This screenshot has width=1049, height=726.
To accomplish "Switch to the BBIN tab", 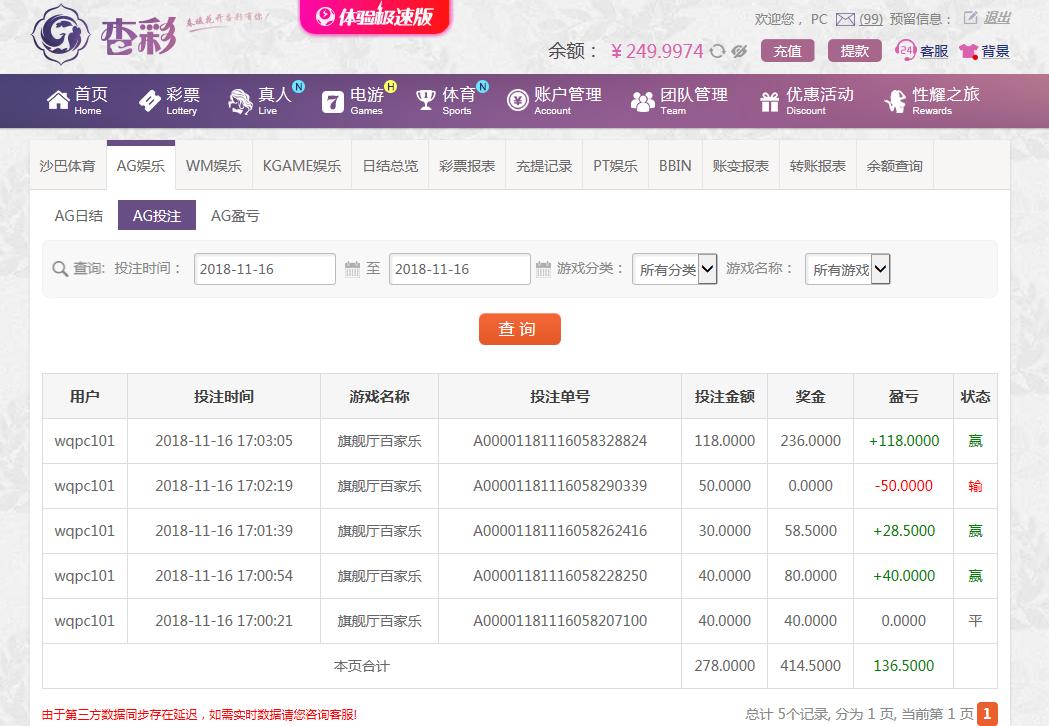I will [x=675, y=166].
